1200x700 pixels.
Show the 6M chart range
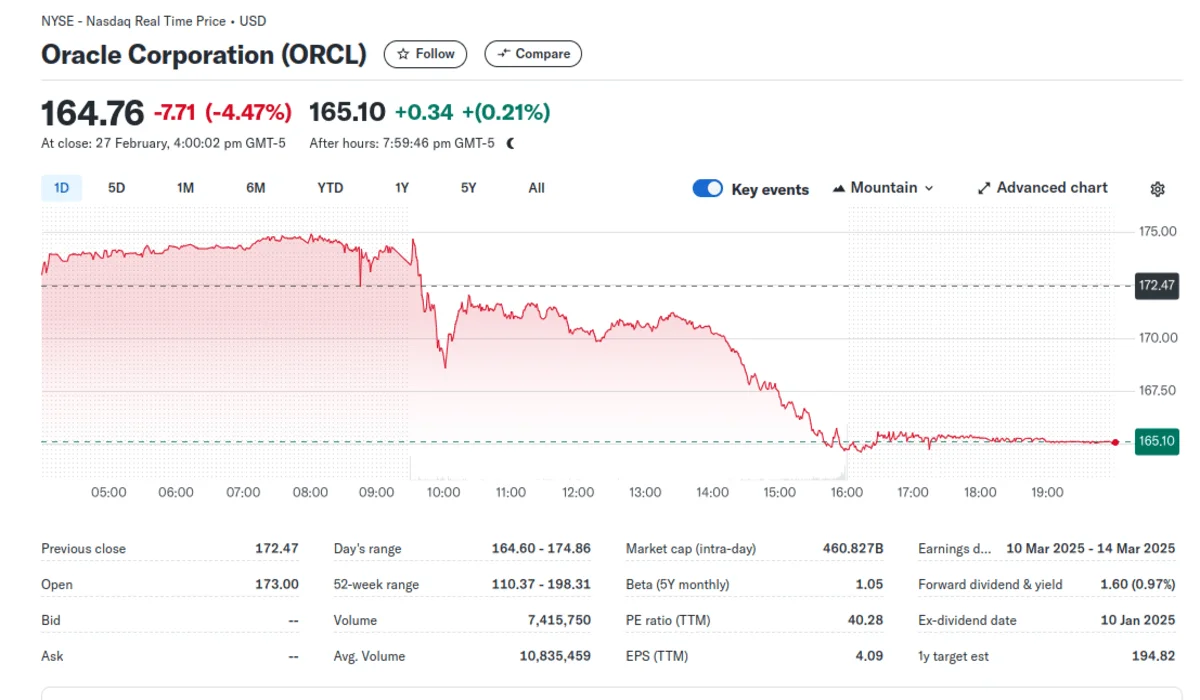click(x=256, y=188)
